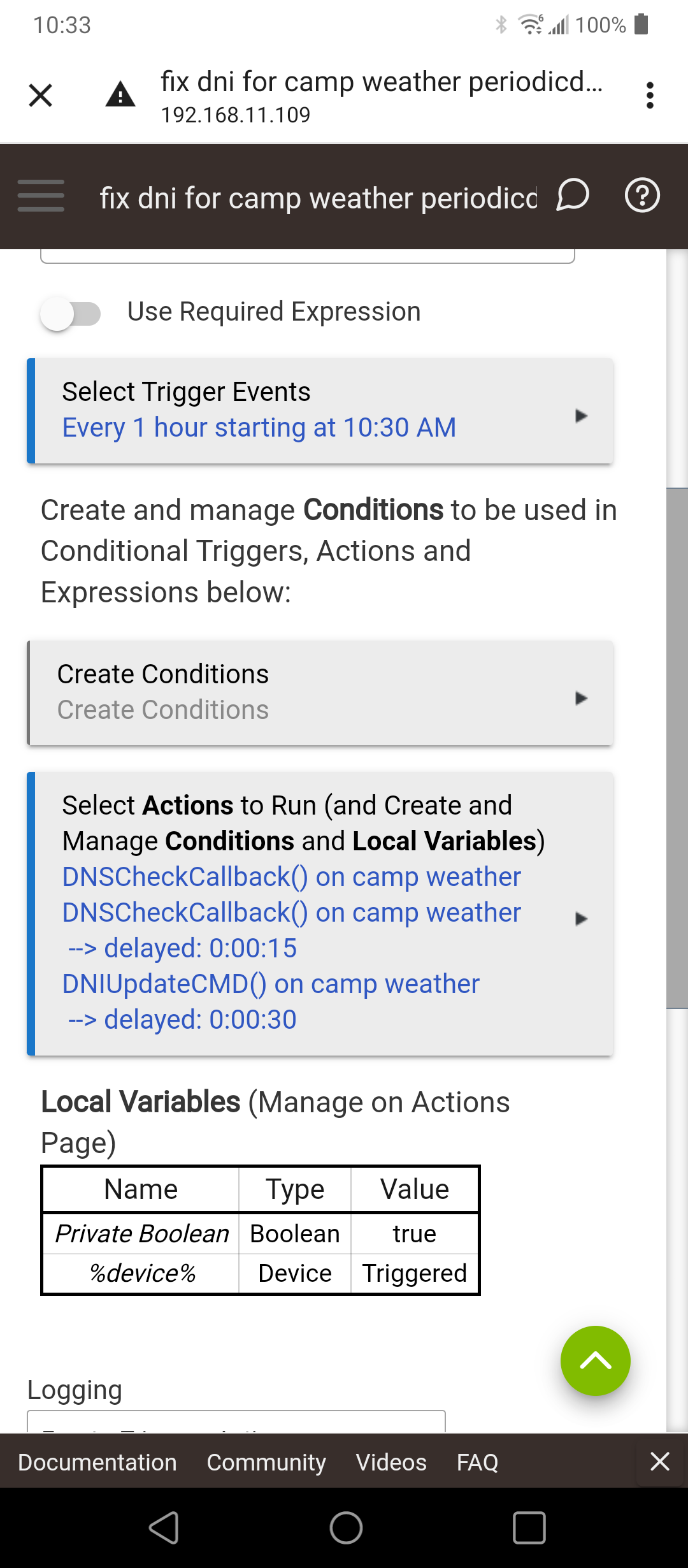The height and width of the screenshot is (1568, 688).
Task: Open the chat bubble icon in the header
Action: pos(573,194)
